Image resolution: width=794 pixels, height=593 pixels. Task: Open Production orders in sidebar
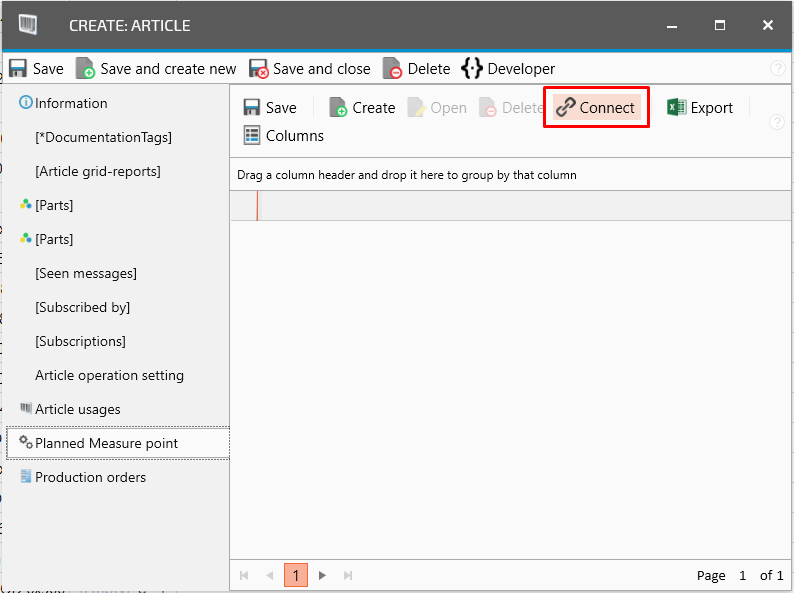[90, 477]
